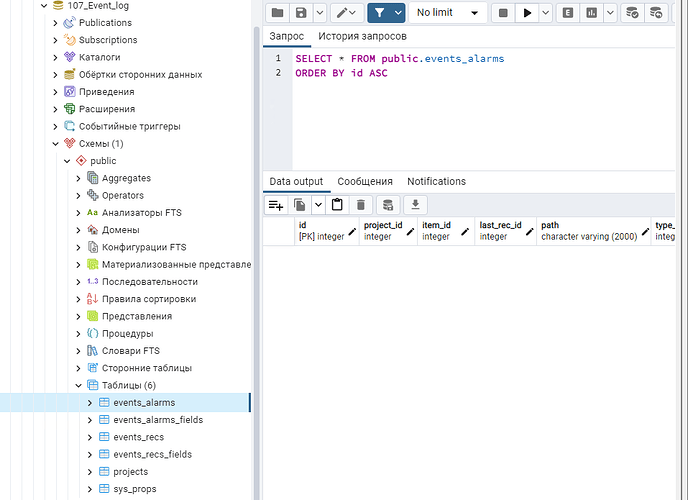This screenshot has height=500, width=688.
Task: Click the Explain query E button
Action: [568, 13]
